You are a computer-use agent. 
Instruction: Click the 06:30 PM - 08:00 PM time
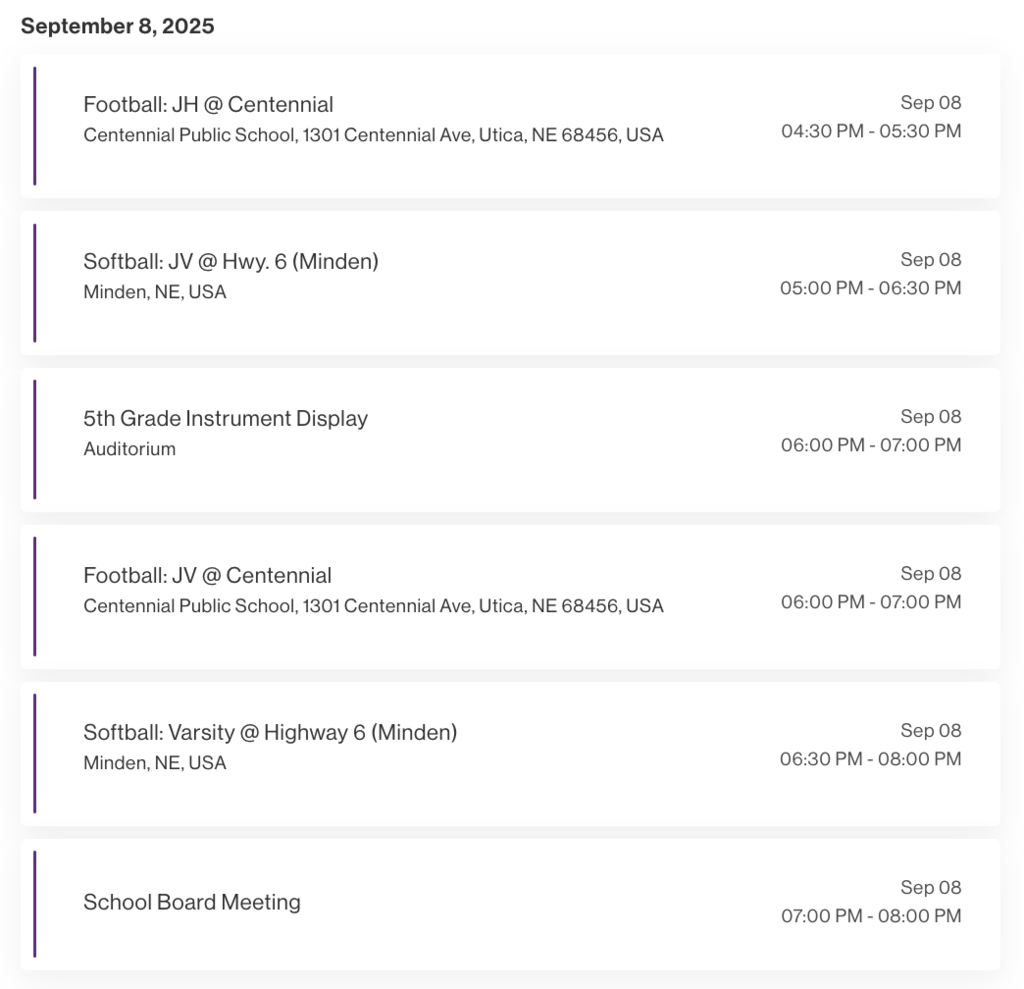tap(871, 759)
